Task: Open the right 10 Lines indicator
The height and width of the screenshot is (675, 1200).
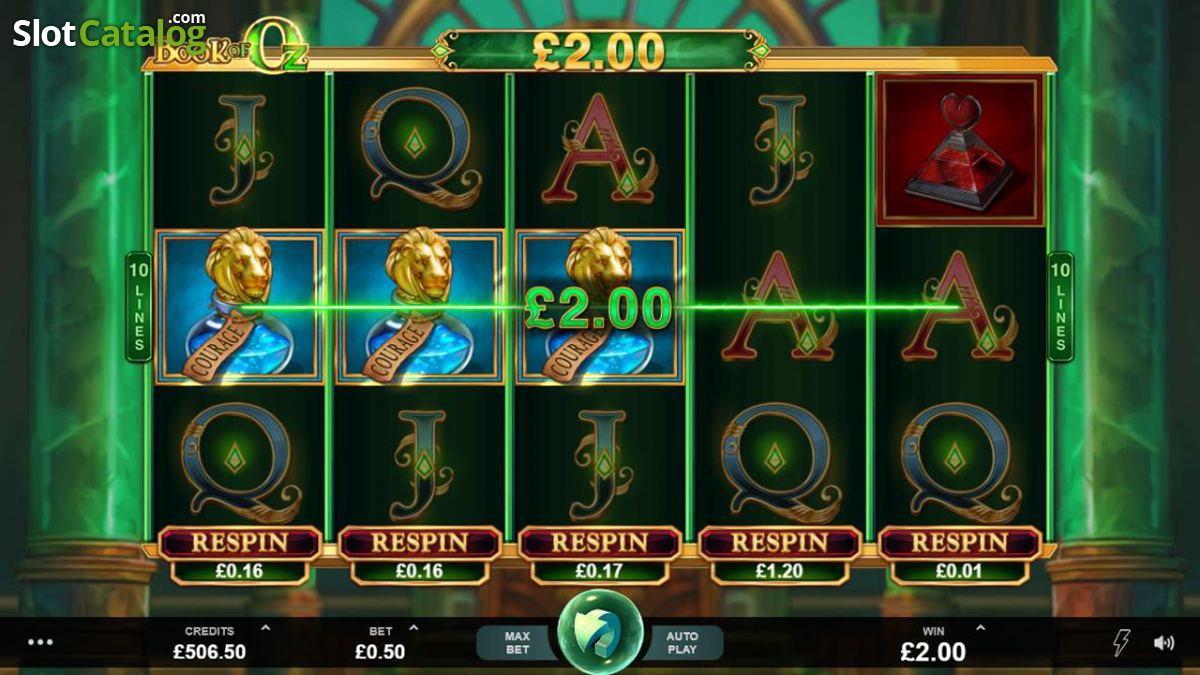Action: (x=1061, y=306)
